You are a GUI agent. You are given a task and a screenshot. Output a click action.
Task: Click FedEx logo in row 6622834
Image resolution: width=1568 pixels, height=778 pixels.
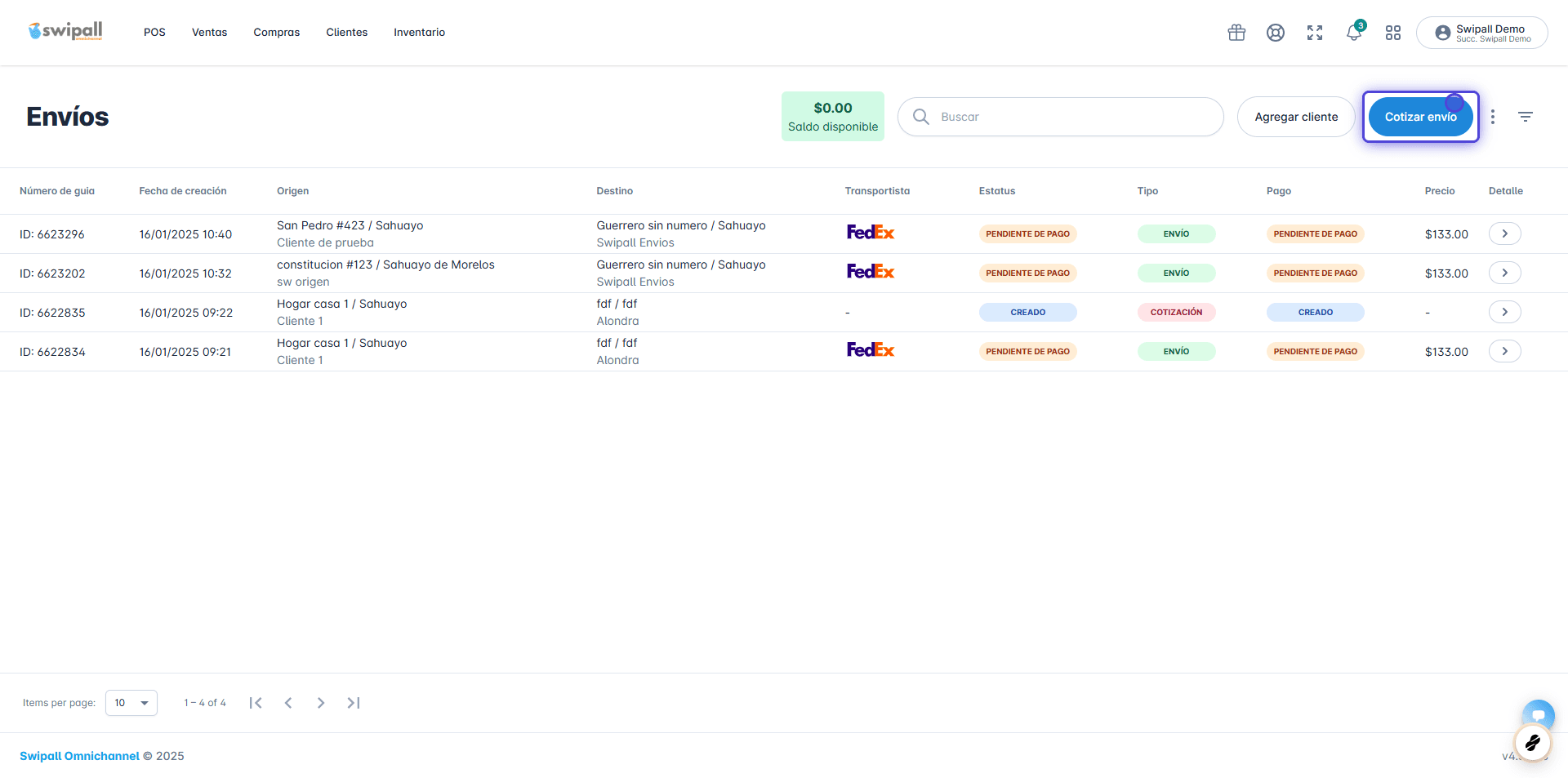pos(871,350)
